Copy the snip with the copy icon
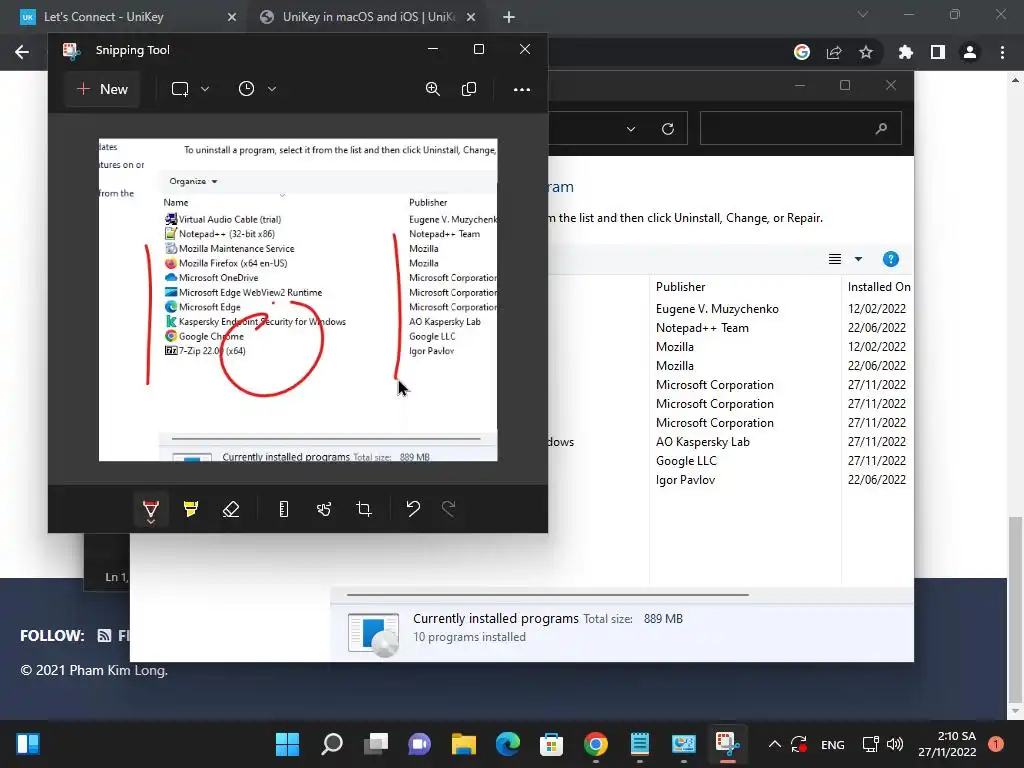 [469, 89]
